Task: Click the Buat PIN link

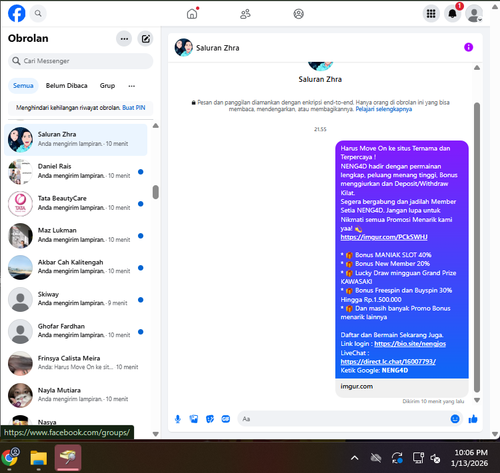Action: point(134,108)
